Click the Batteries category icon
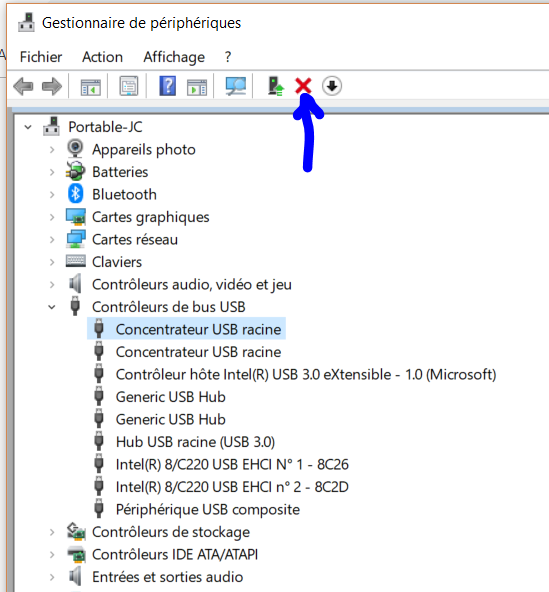 [75, 171]
